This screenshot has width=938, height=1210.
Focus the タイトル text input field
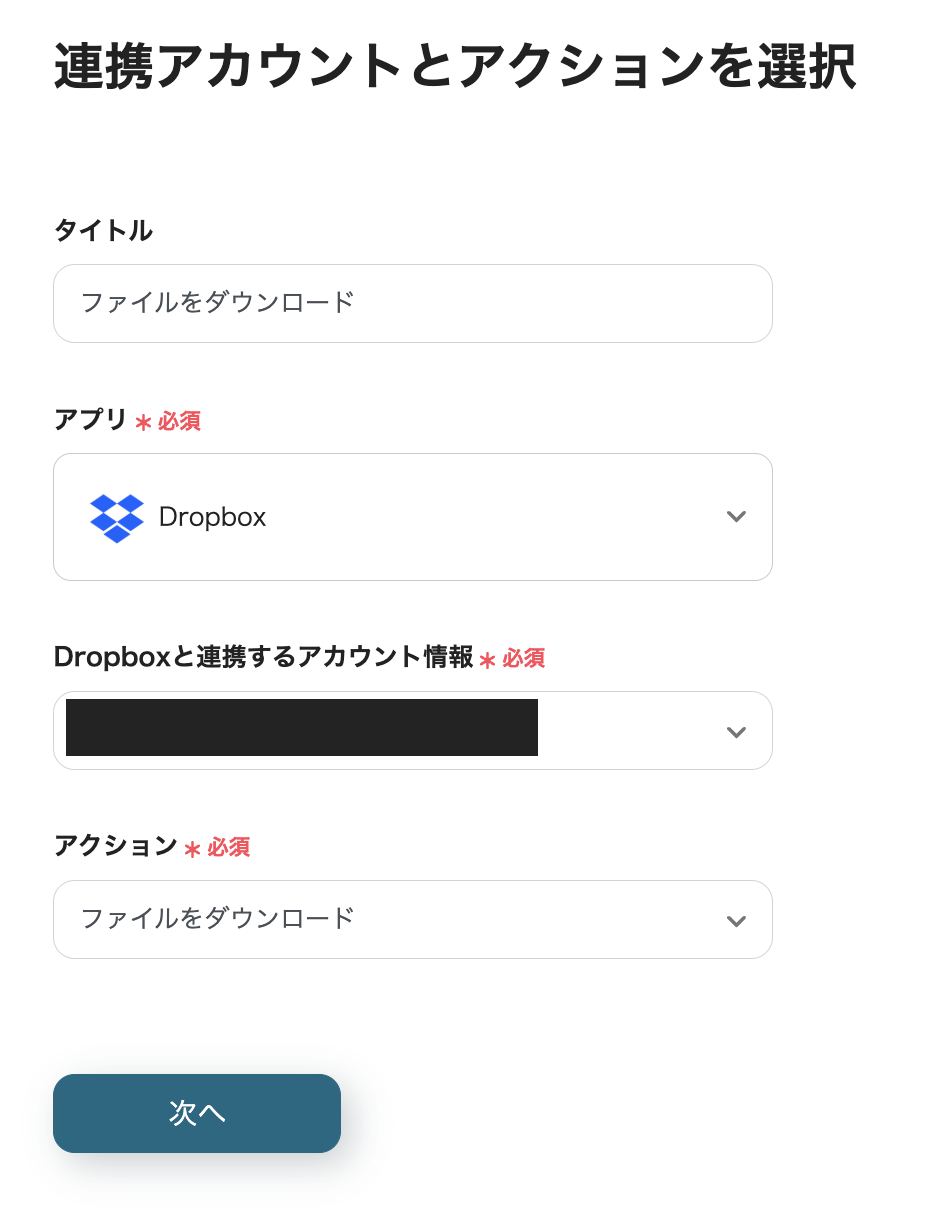pos(412,303)
